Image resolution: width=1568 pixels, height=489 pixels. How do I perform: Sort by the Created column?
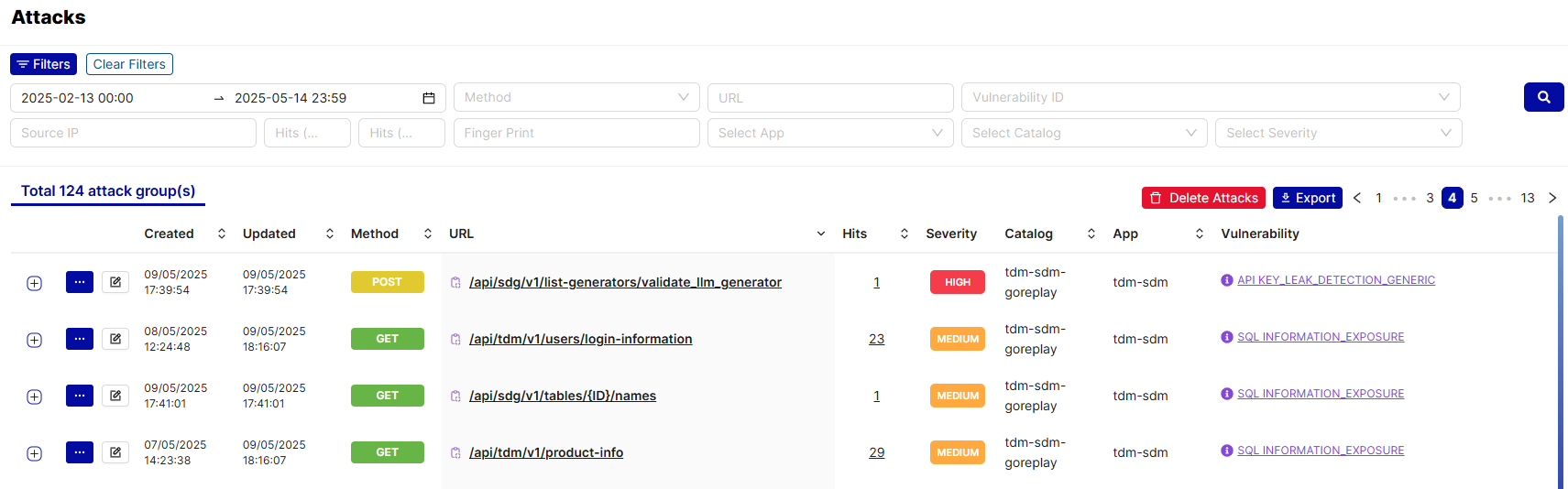(221, 234)
